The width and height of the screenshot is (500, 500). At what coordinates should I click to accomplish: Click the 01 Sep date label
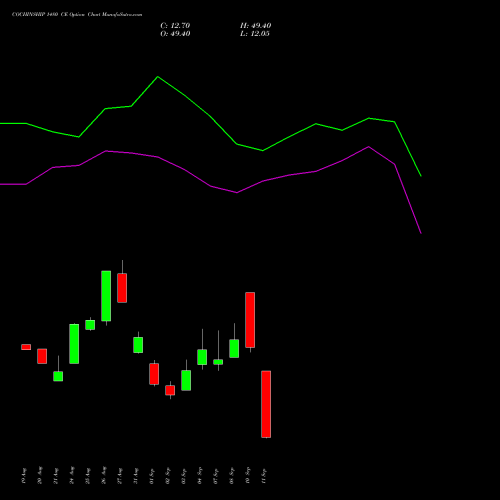pyautogui.click(x=152, y=476)
